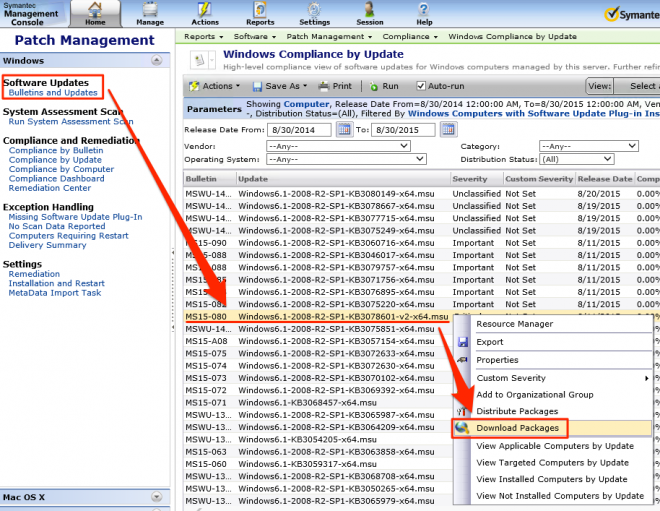Open the MetaData Import Task link
The image size is (660, 511).
[x=55, y=293]
